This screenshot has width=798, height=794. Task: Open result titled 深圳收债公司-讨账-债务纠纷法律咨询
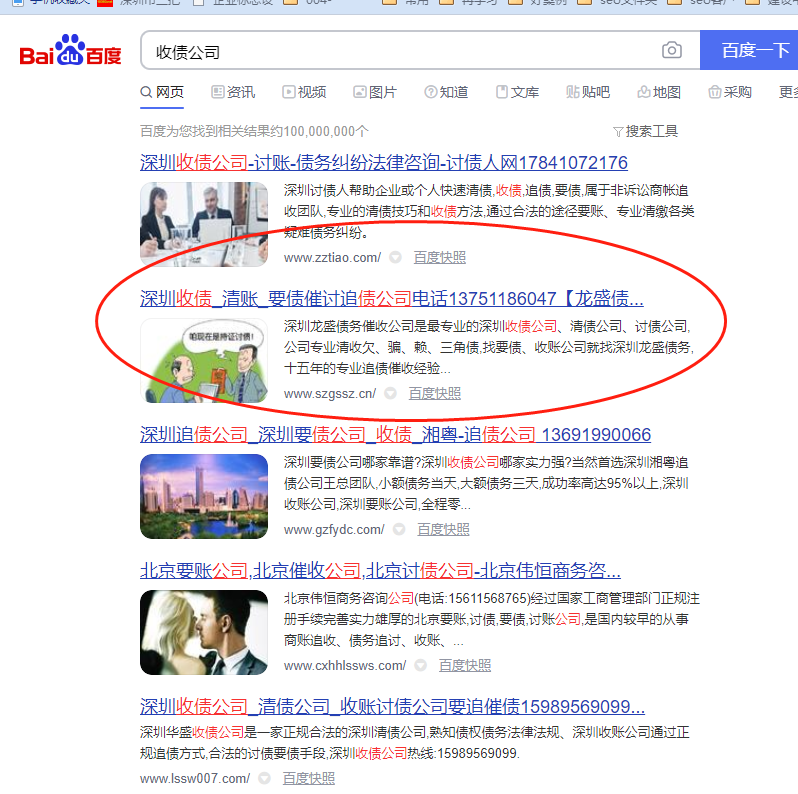click(x=384, y=163)
